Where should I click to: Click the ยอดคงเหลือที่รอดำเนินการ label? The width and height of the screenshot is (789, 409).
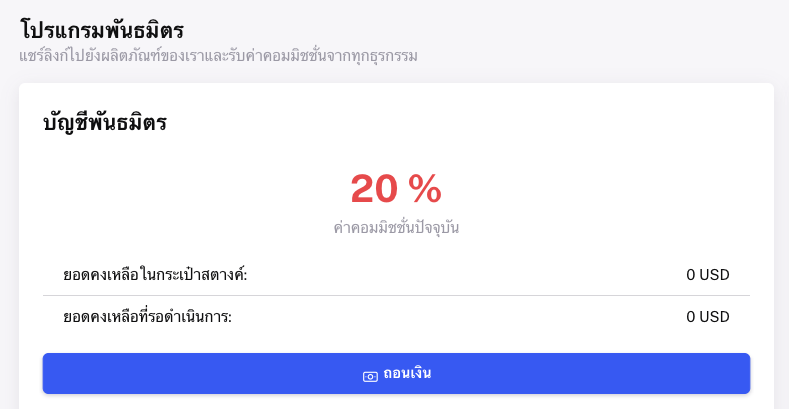147,317
